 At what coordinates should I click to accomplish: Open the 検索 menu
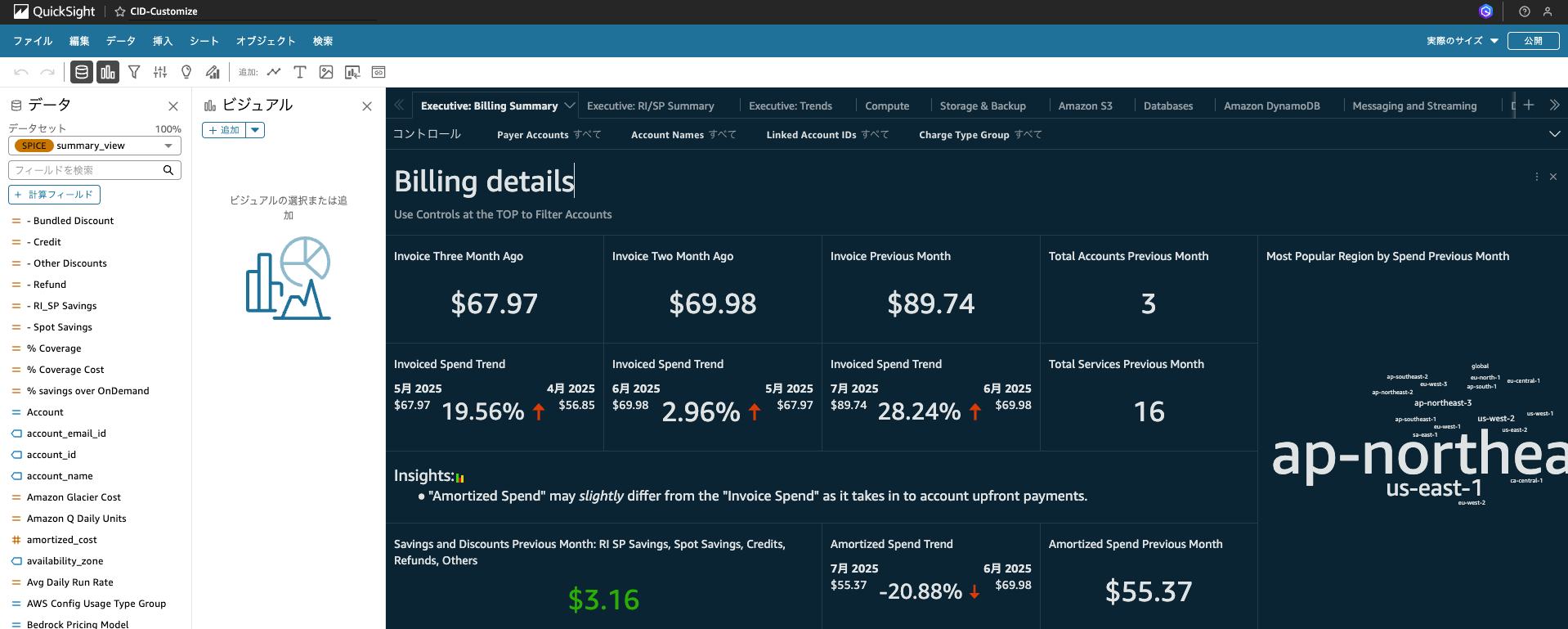click(323, 41)
